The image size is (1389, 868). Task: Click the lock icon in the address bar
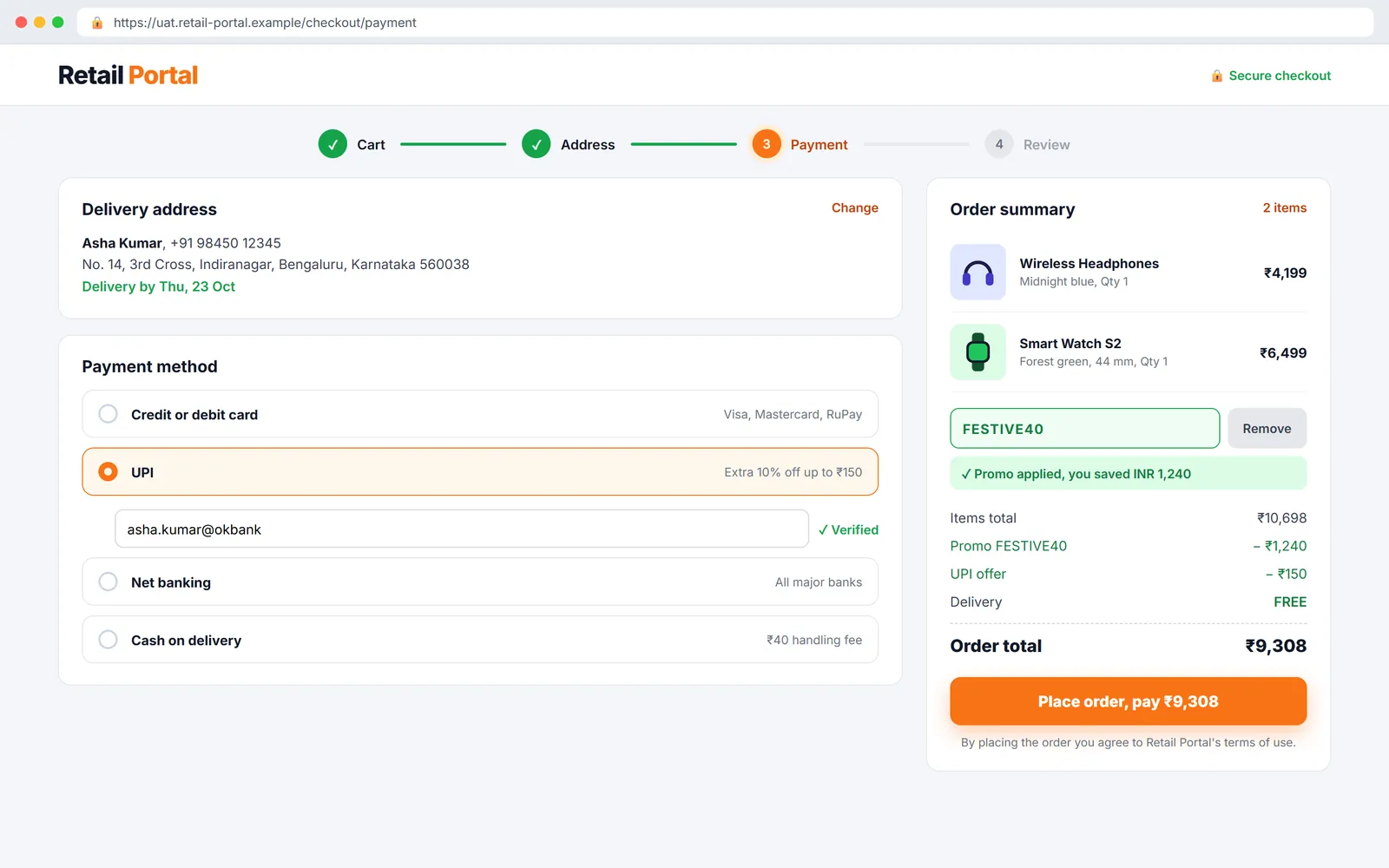click(97, 23)
